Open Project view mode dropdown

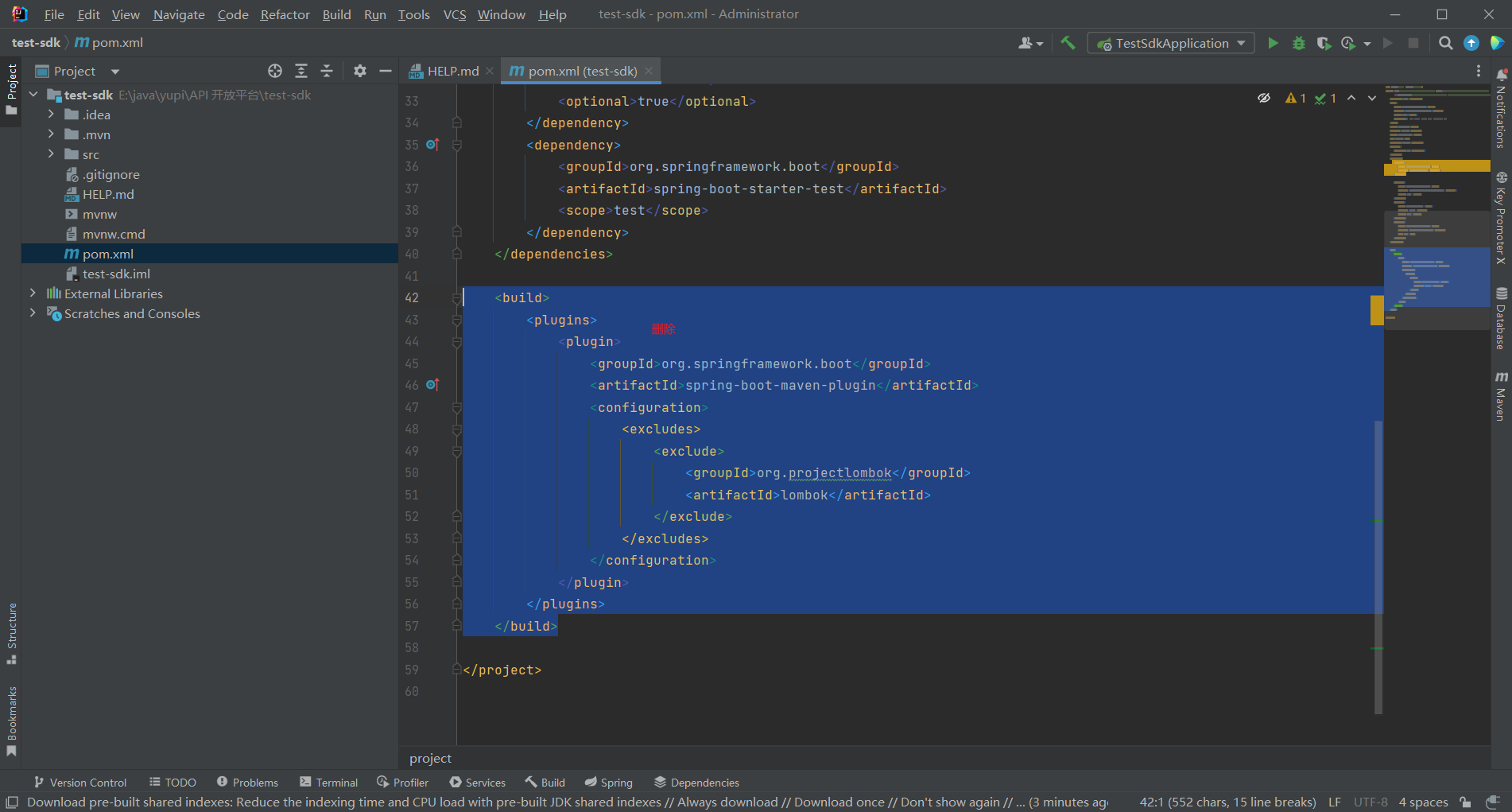point(115,72)
